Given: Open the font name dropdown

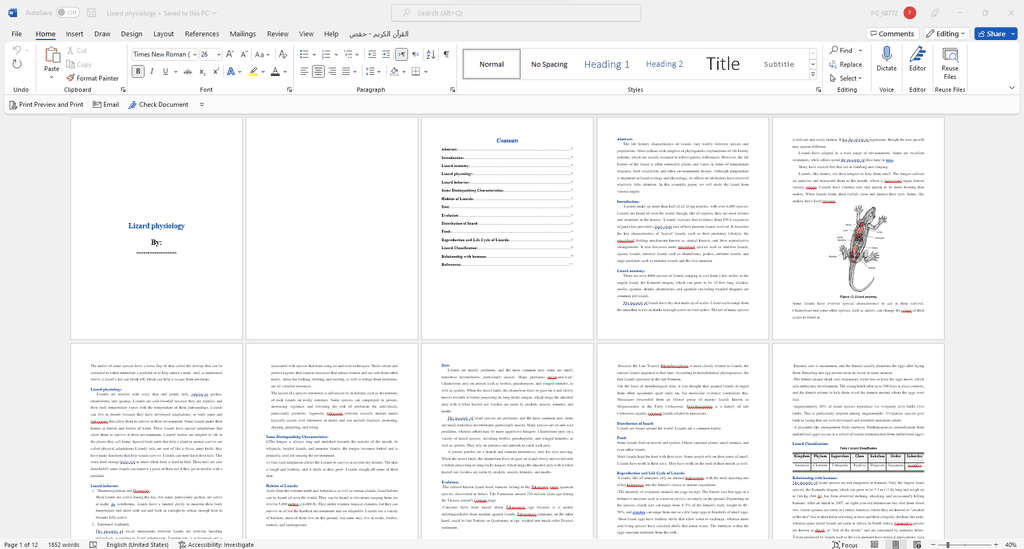Looking at the screenshot, I should (x=193, y=54).
